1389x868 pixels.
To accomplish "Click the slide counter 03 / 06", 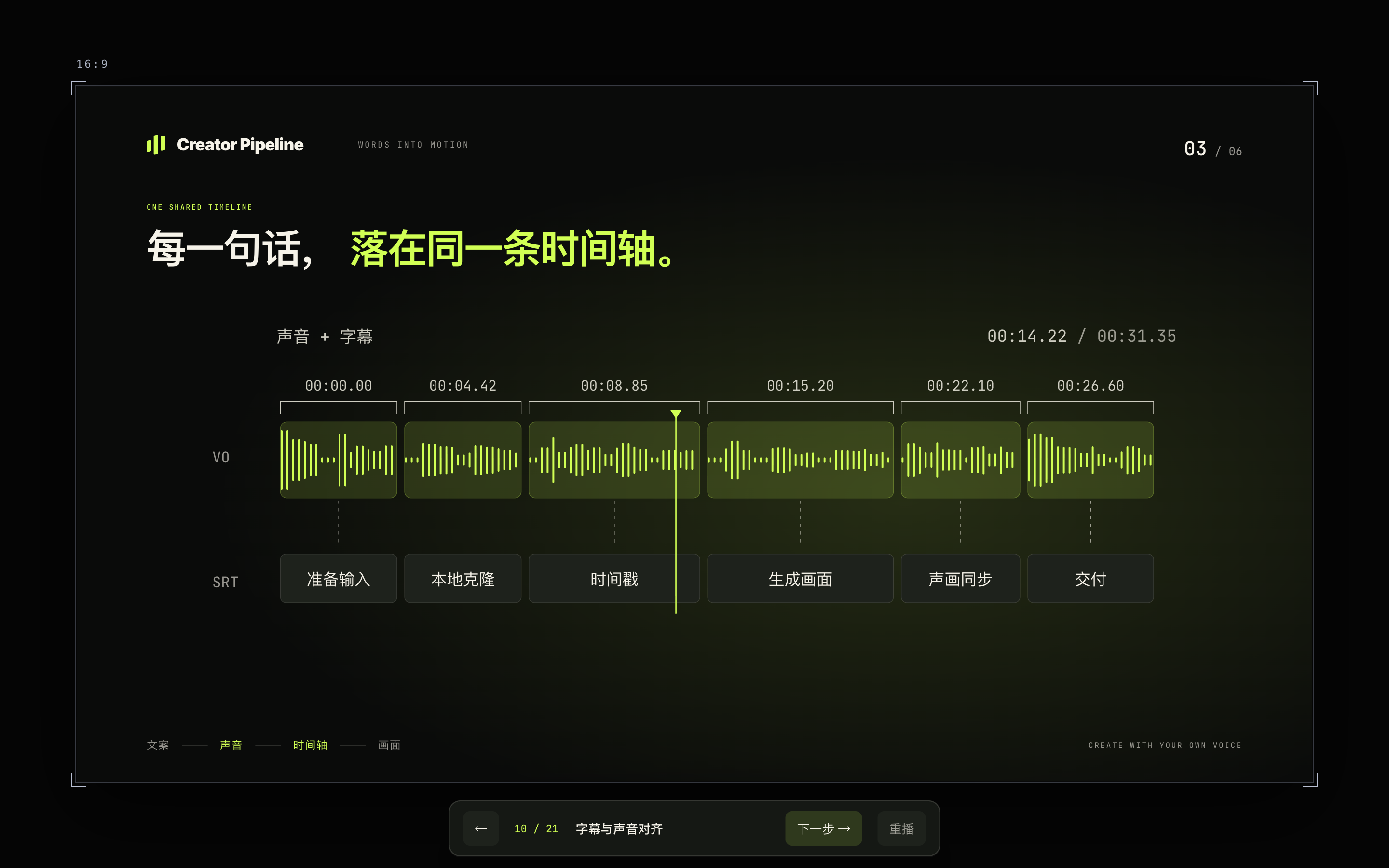I will click(1213, 149).
